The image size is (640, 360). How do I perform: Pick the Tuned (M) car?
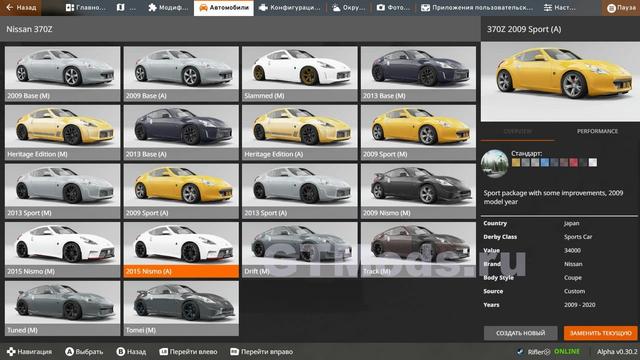(63, 309)
